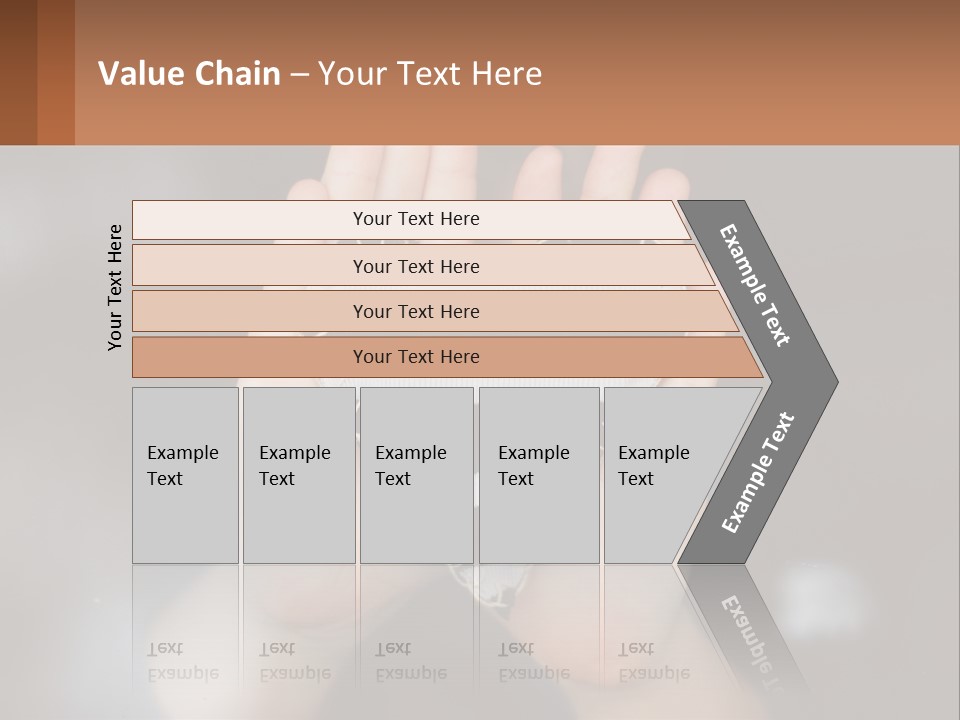The width and height of the screenshot is (960, 720).
Task: Select the first "Example Text" box on the left
Action: pos(185,474)
